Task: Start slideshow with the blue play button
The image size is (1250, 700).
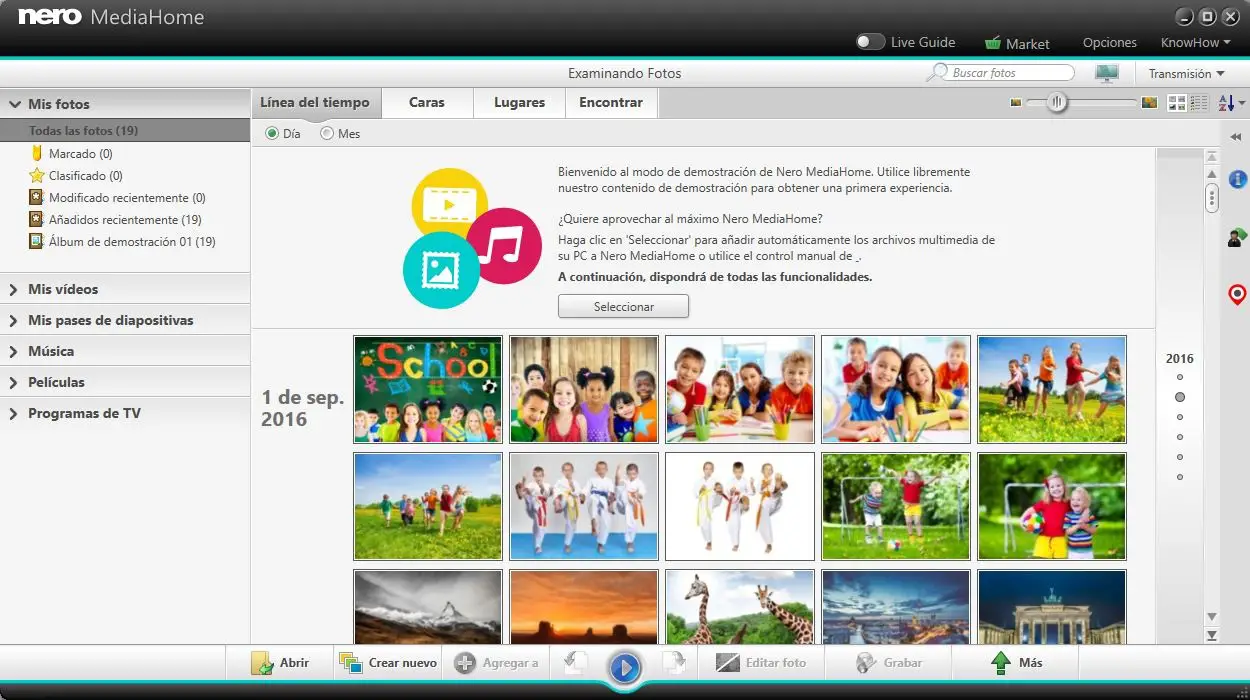Action: tap(625, 667)
